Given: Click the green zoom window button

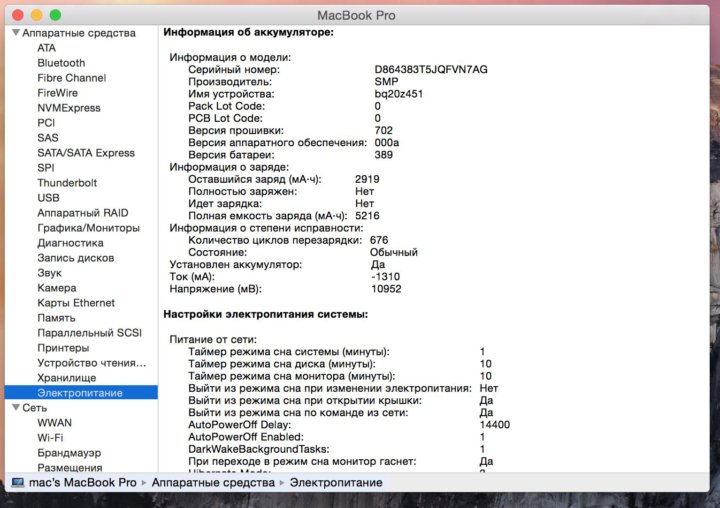Looking at the screenshot, I should 55,15.
